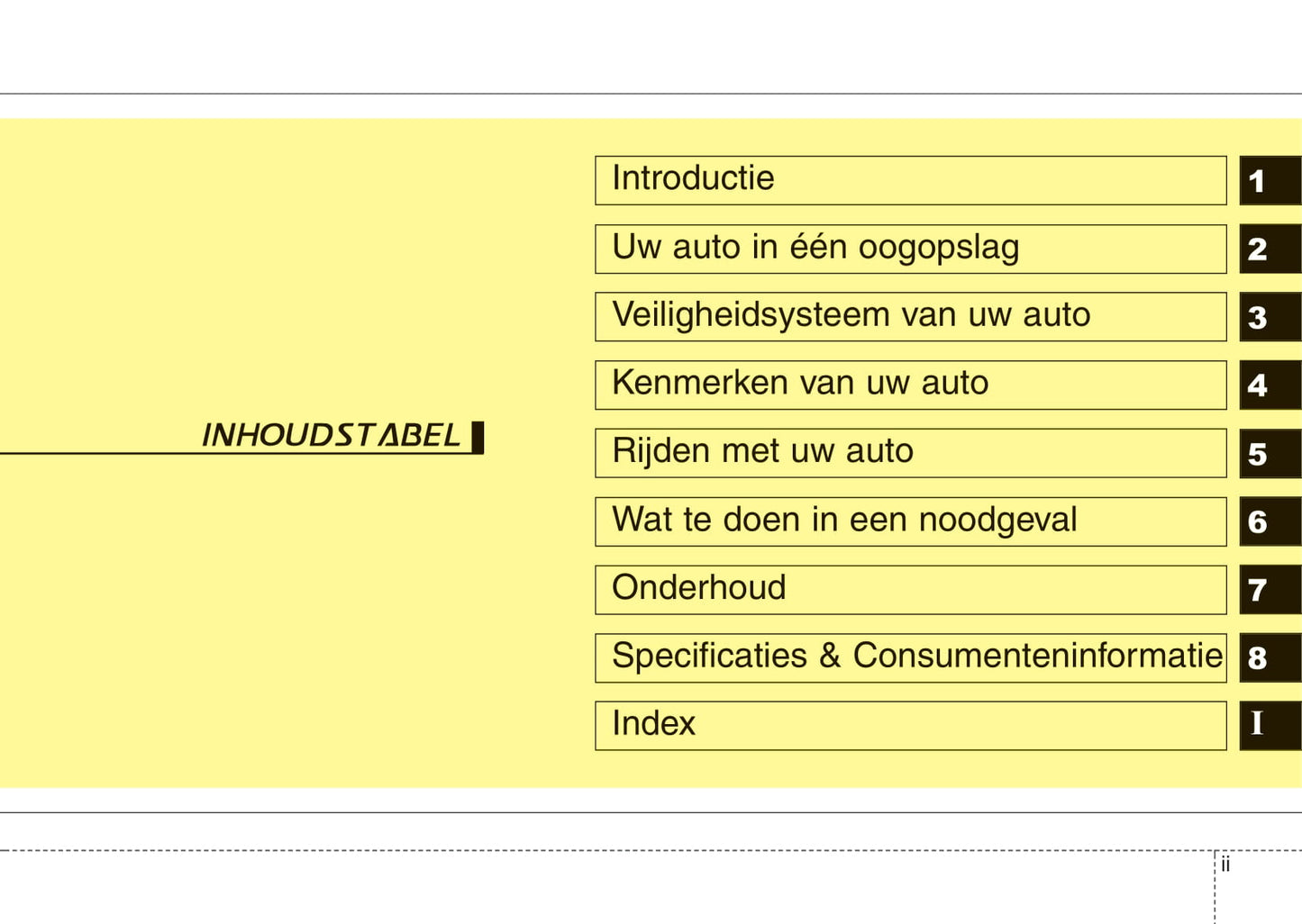Select Kenmerken van uw auto entry
Image resolution: width=1302 pixels, height=924 pixels.
pos(910,385)
